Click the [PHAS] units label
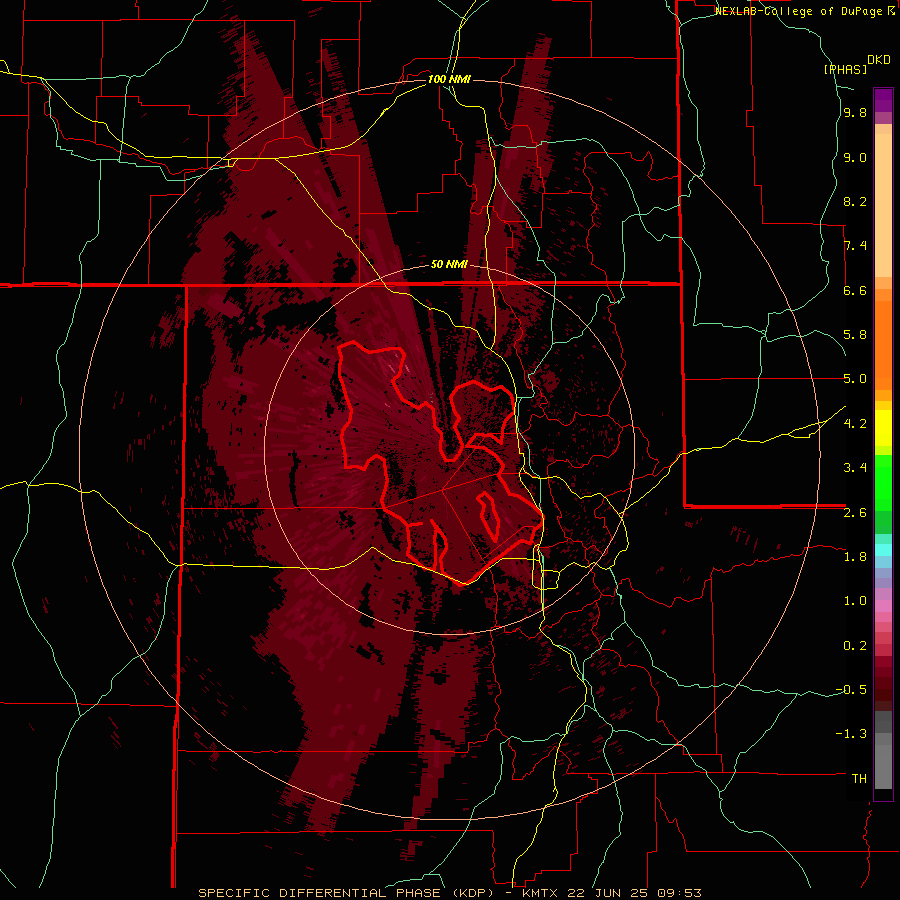 845,69
